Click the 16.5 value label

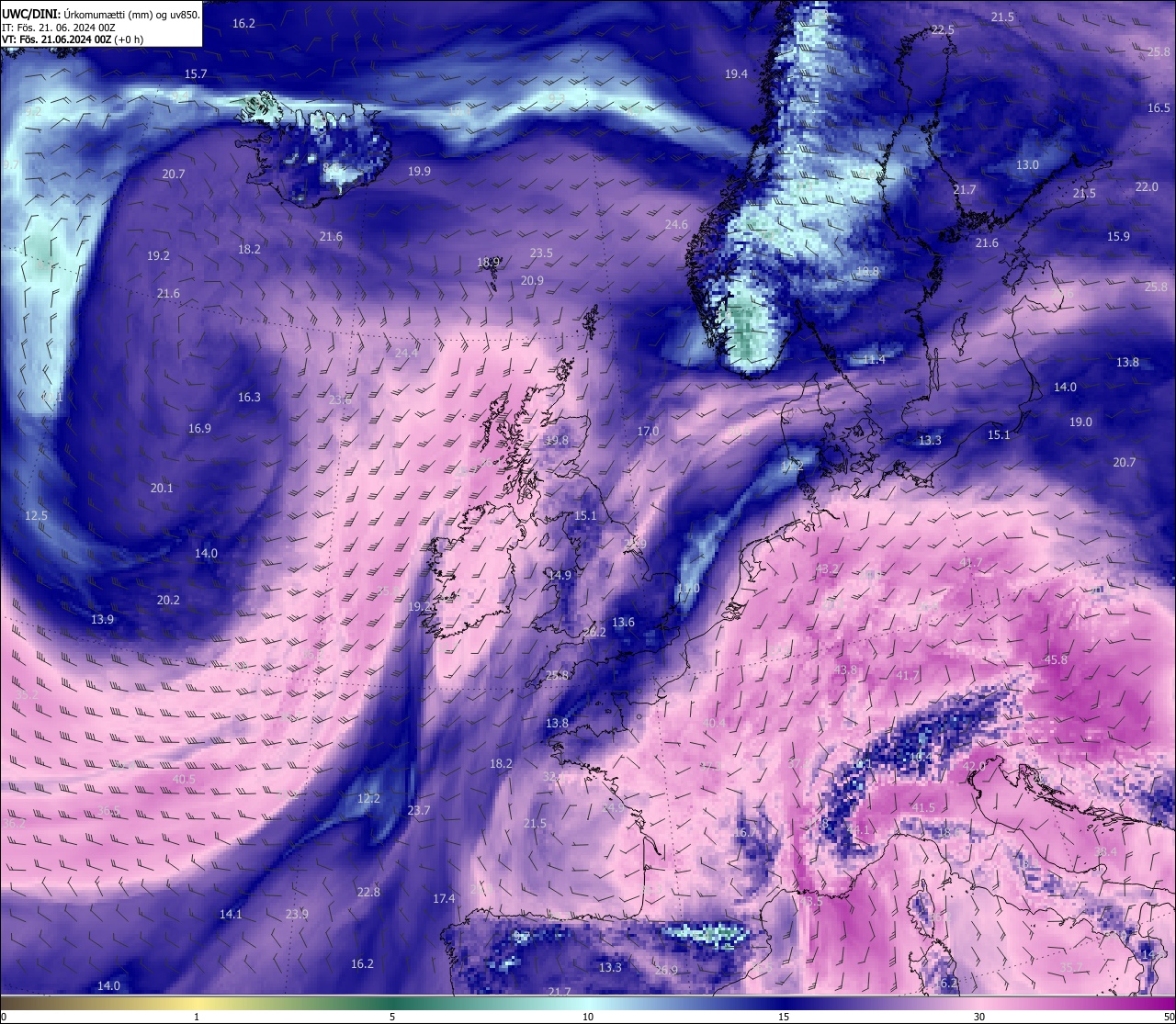coord(1159,107)
